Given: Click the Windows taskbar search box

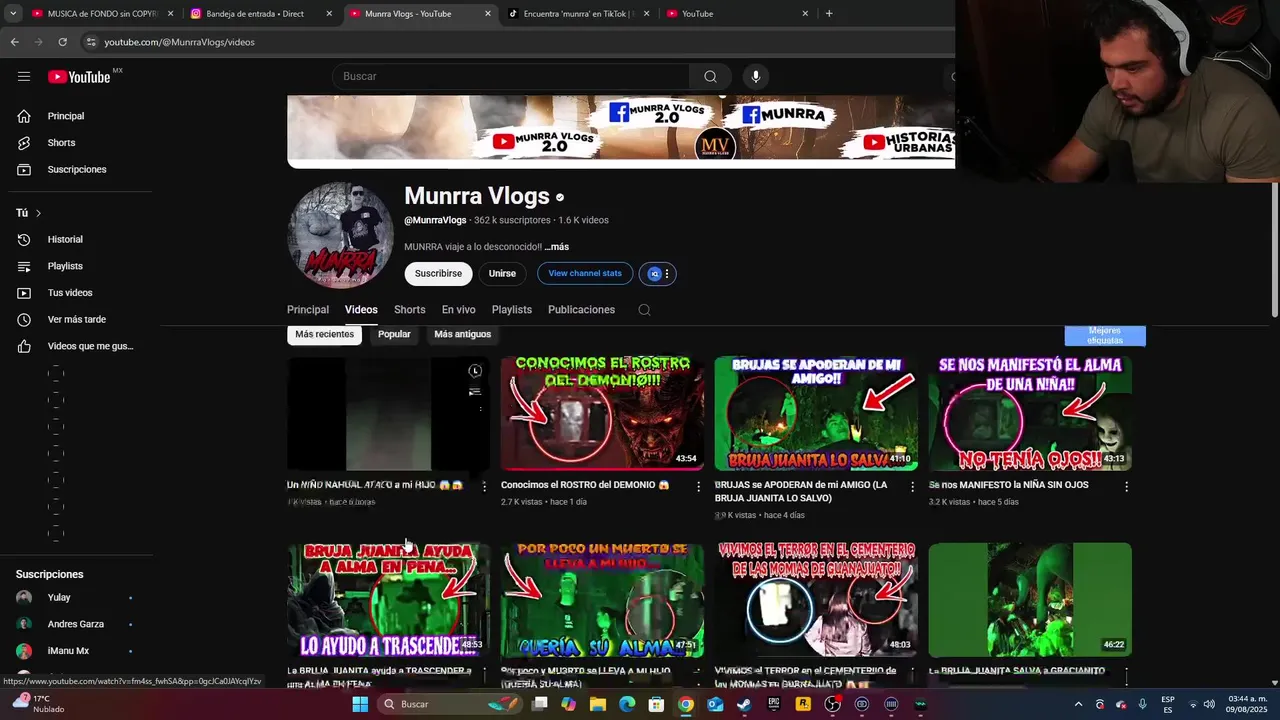Looking at the screenshot, I should (x=450, y=704).
